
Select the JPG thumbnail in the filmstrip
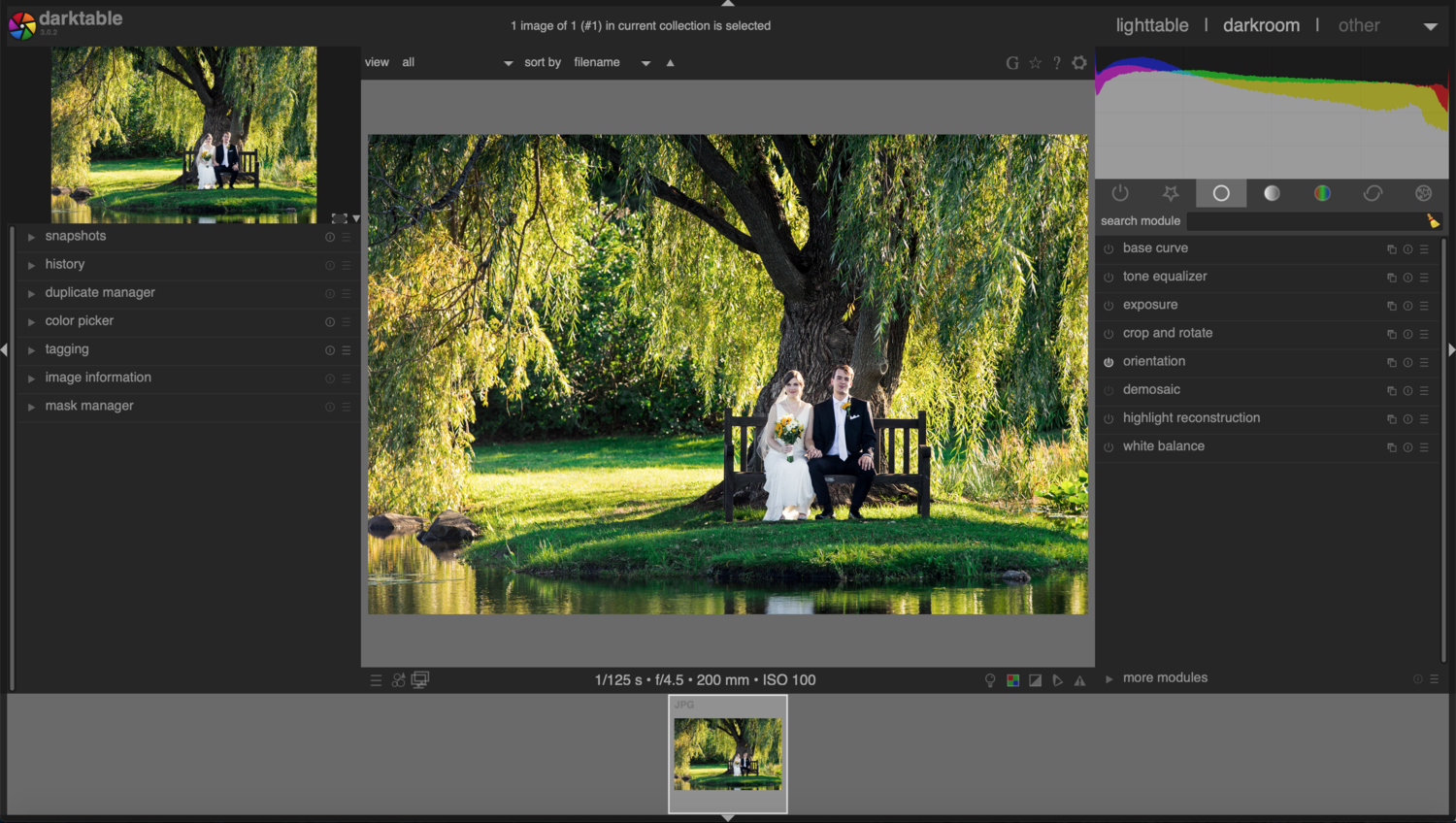coord(728,754)
